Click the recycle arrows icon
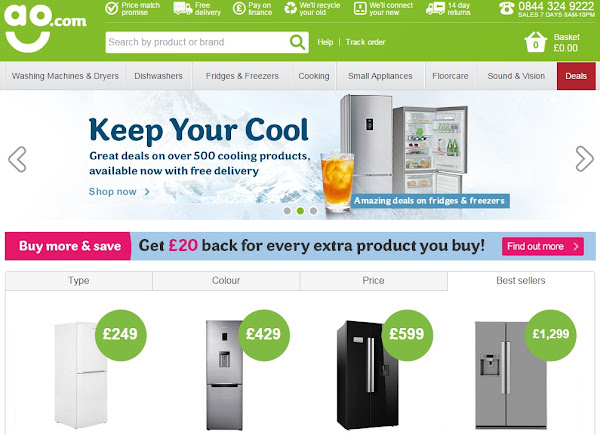 tap(290, 8)
